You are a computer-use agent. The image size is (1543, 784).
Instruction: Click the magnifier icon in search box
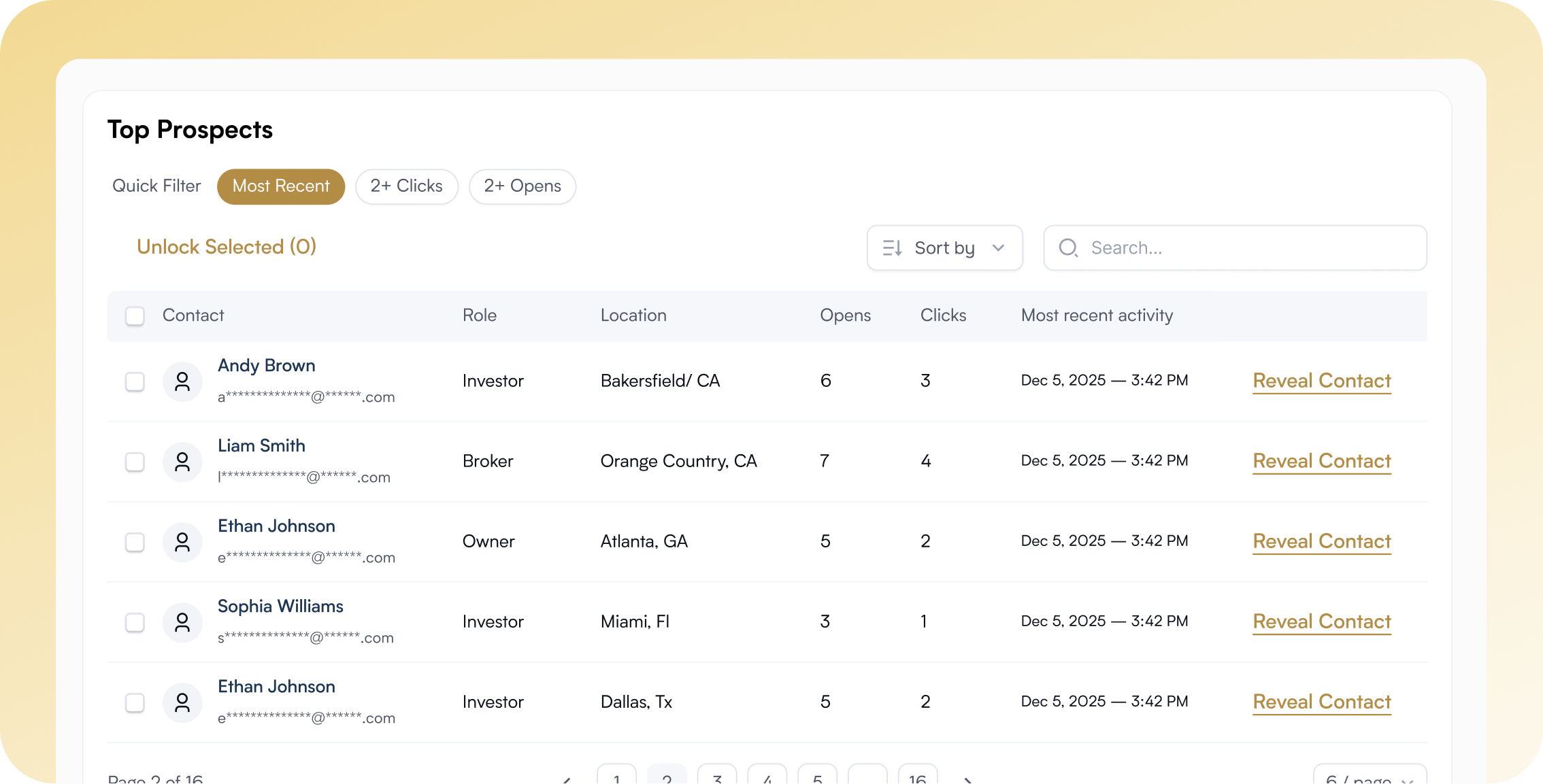1068,248
